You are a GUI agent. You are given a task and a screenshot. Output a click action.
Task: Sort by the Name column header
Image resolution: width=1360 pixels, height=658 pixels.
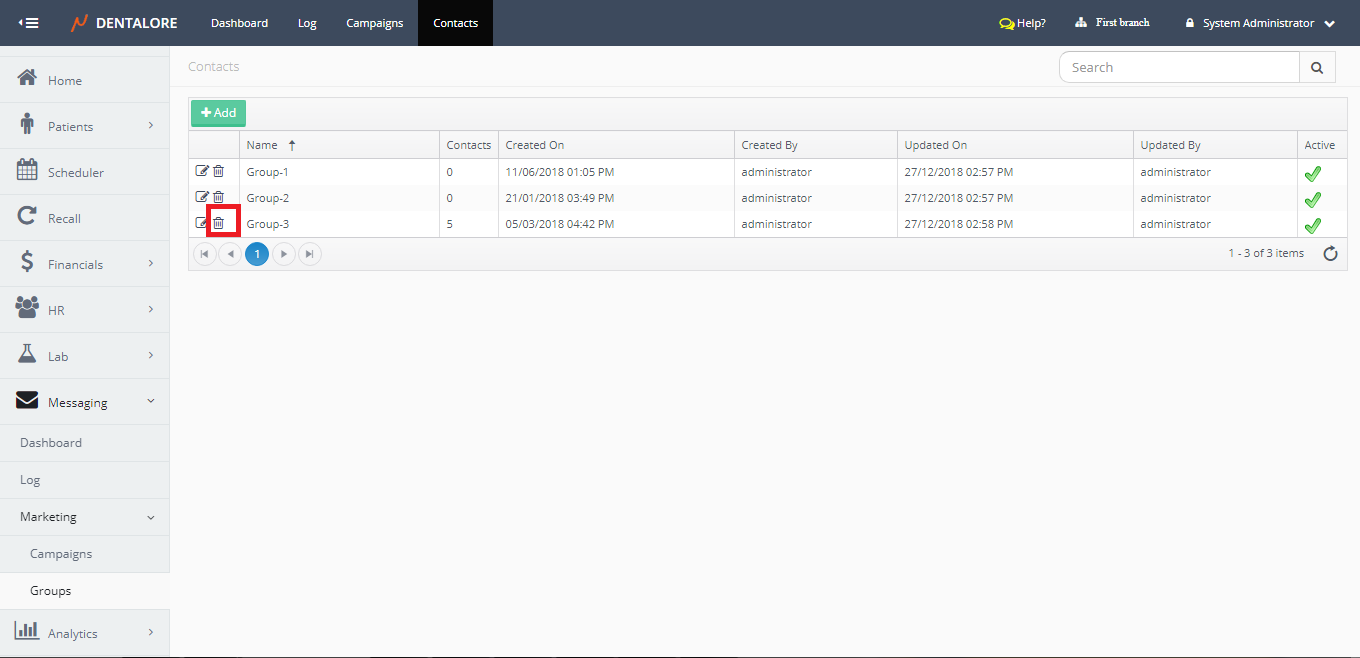pos(262,145)
